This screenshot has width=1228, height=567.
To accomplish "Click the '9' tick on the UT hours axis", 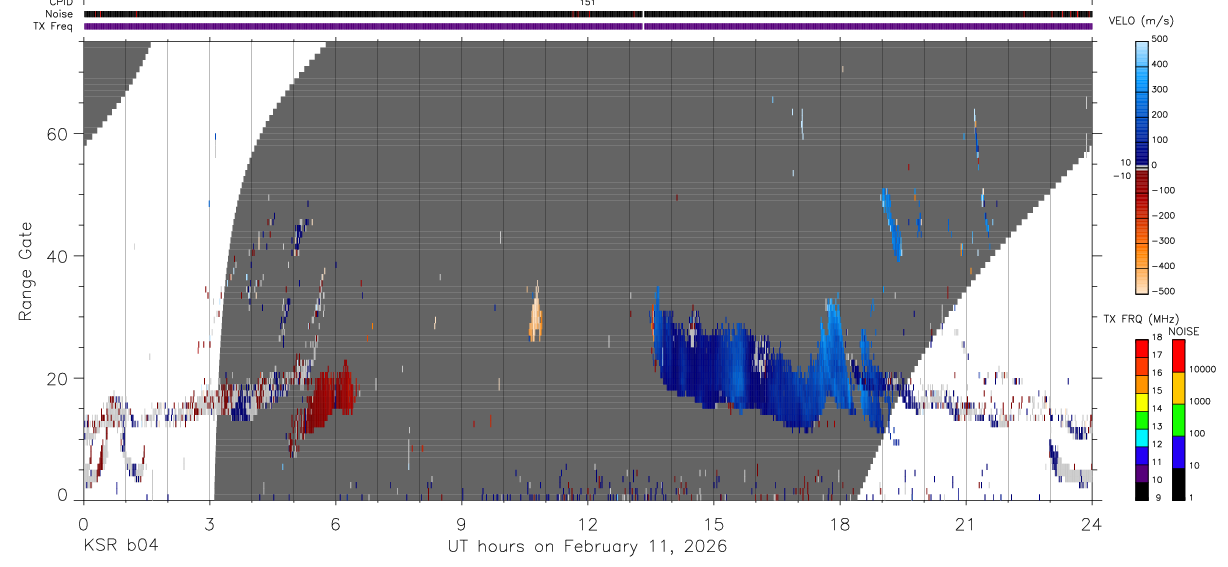I will [462, 523].
